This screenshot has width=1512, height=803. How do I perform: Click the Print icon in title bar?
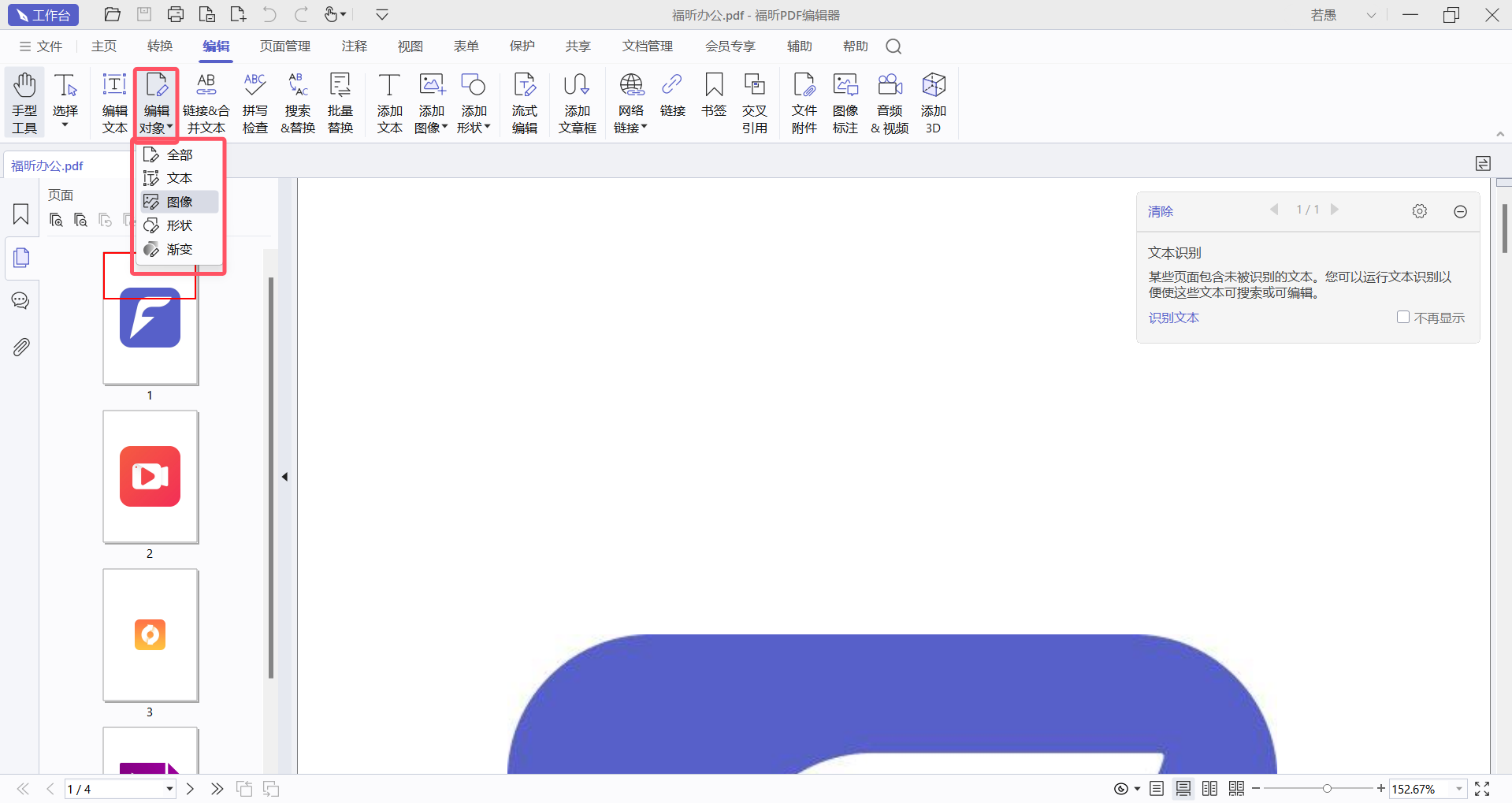[176, 14]
